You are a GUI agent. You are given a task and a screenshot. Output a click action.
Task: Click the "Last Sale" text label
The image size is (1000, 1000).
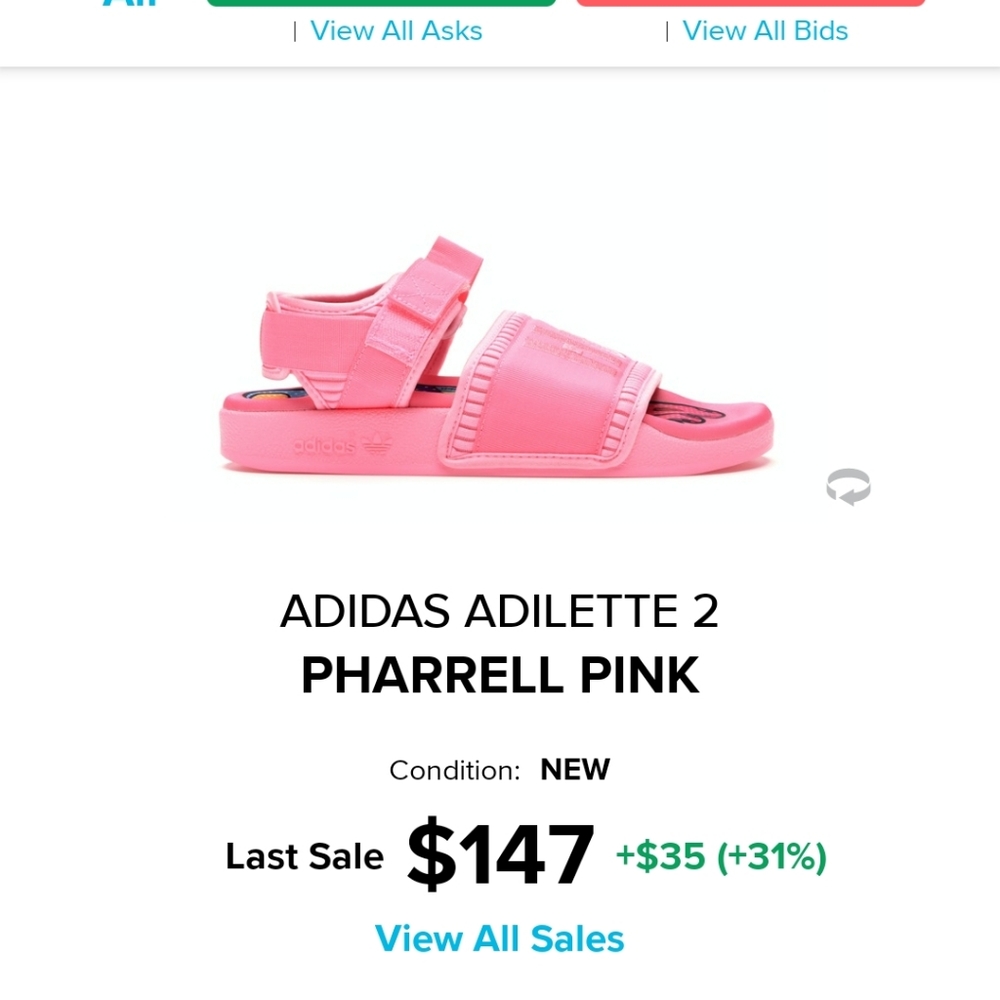coord(305,856)
